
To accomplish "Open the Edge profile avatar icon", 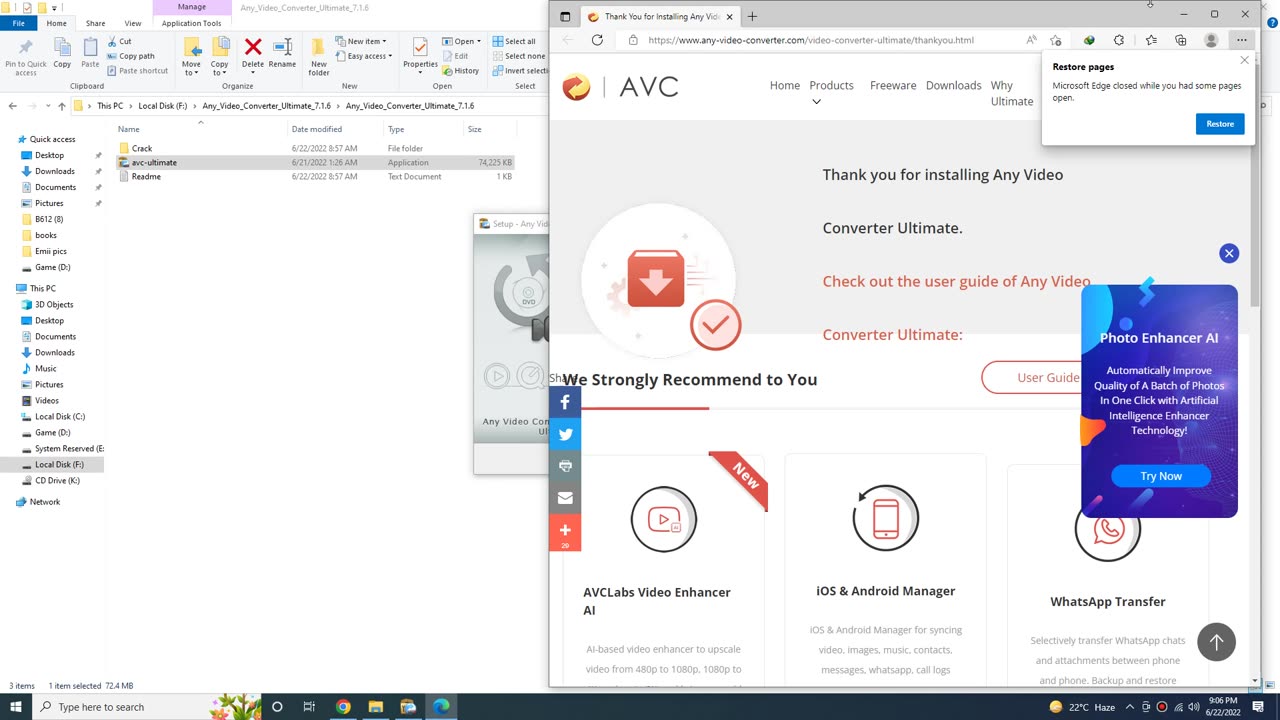I will [1211, 40].
